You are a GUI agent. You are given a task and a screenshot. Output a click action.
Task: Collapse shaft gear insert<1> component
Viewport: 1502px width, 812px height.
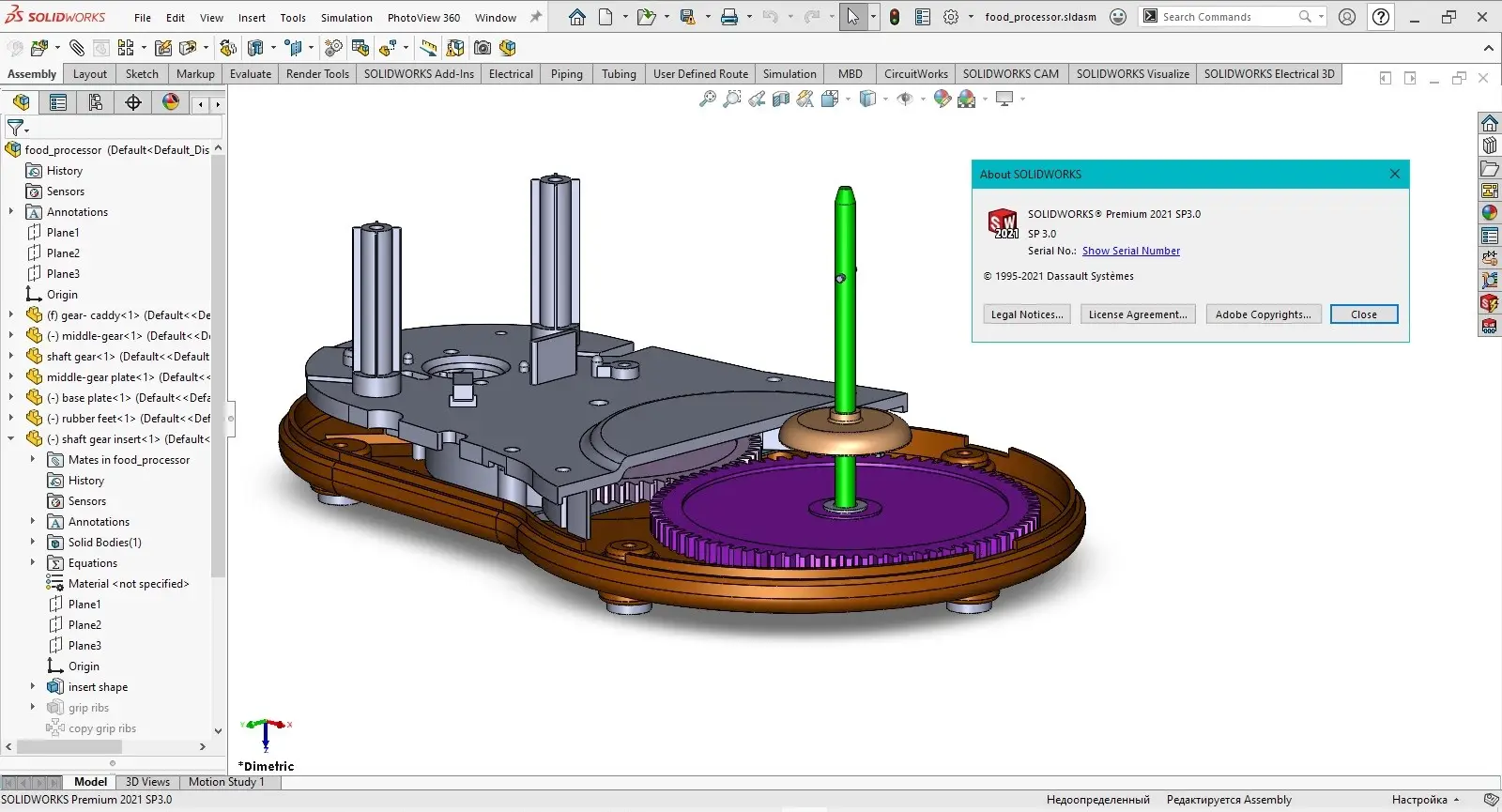click(x=11, y=439)
